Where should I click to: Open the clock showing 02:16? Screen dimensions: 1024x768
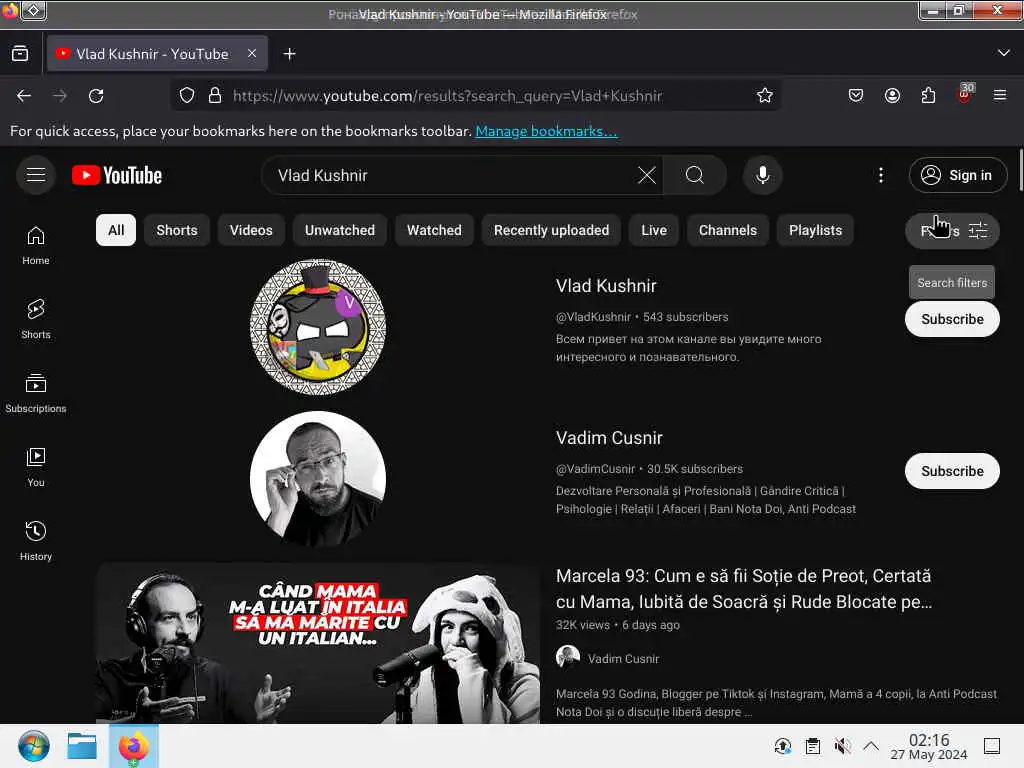click(x=929, y=746)
